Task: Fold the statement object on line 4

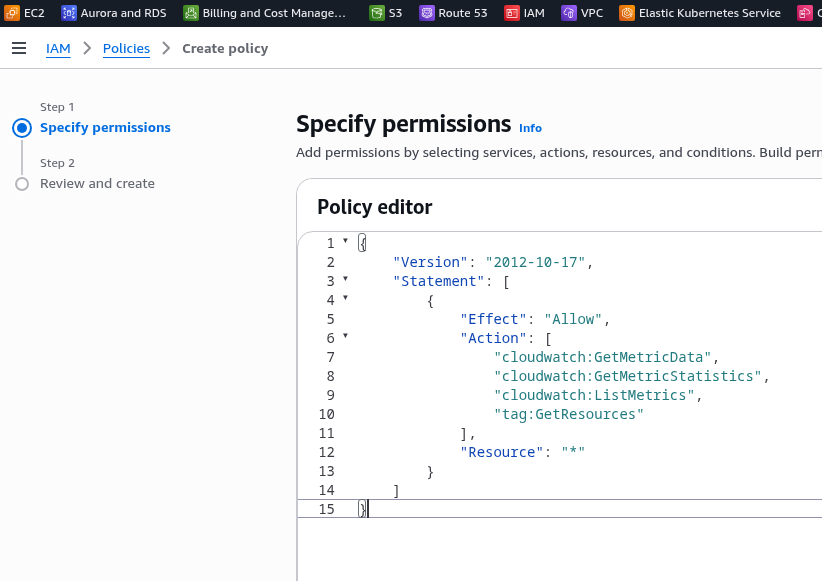Action: coord(346,298)
